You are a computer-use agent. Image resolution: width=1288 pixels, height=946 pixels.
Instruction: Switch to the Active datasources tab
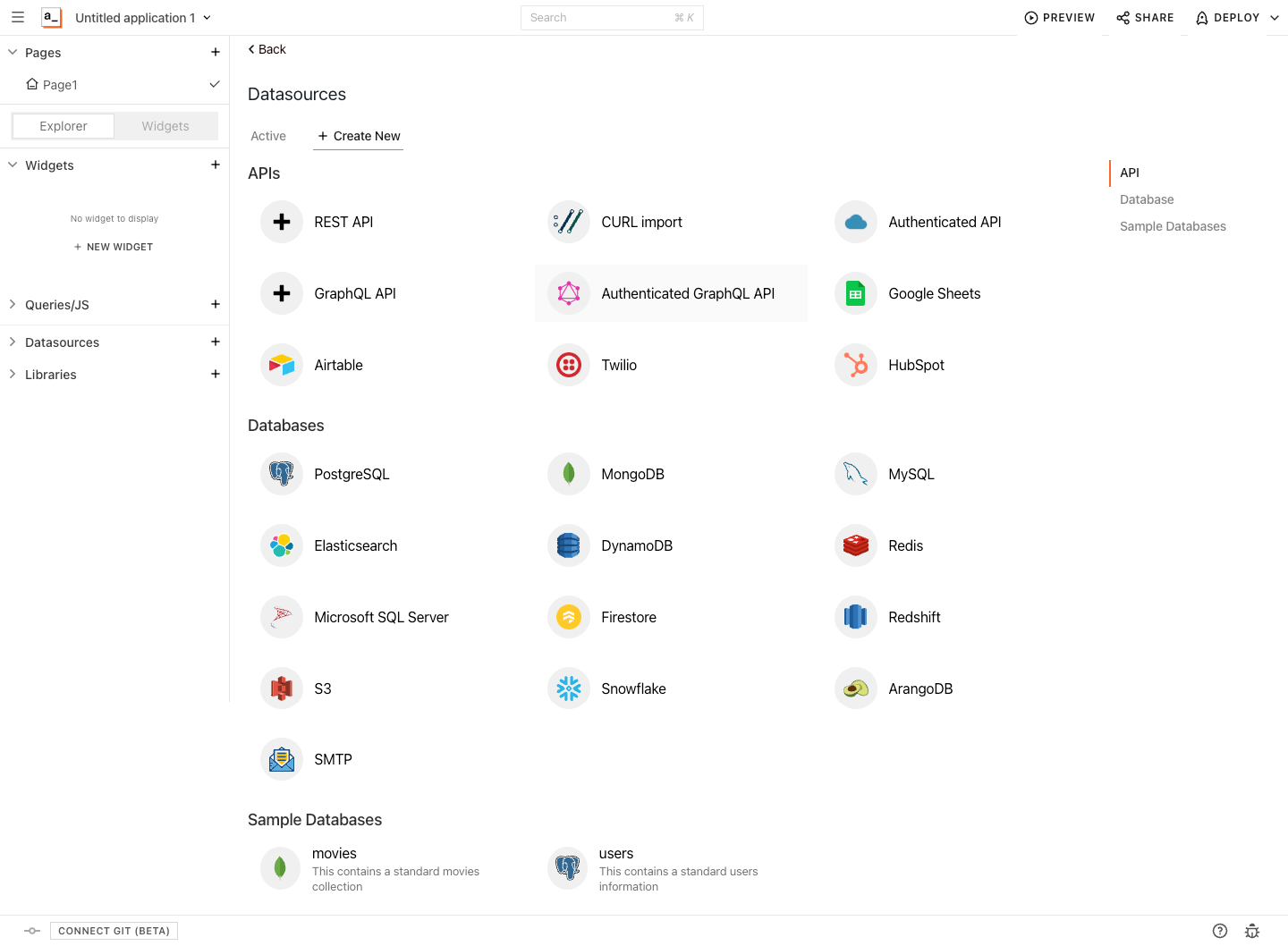point(268,136)
